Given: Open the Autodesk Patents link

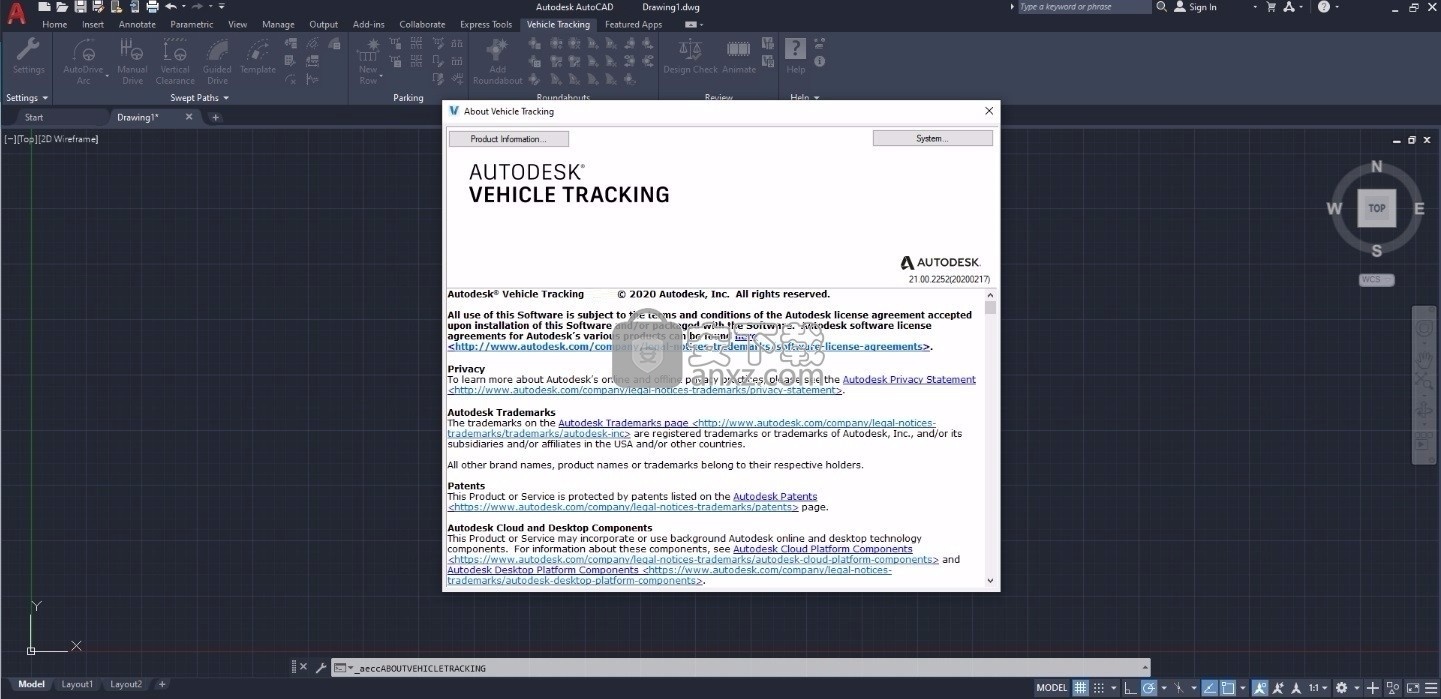Looking at the screenshot, I should click(775, 496).
